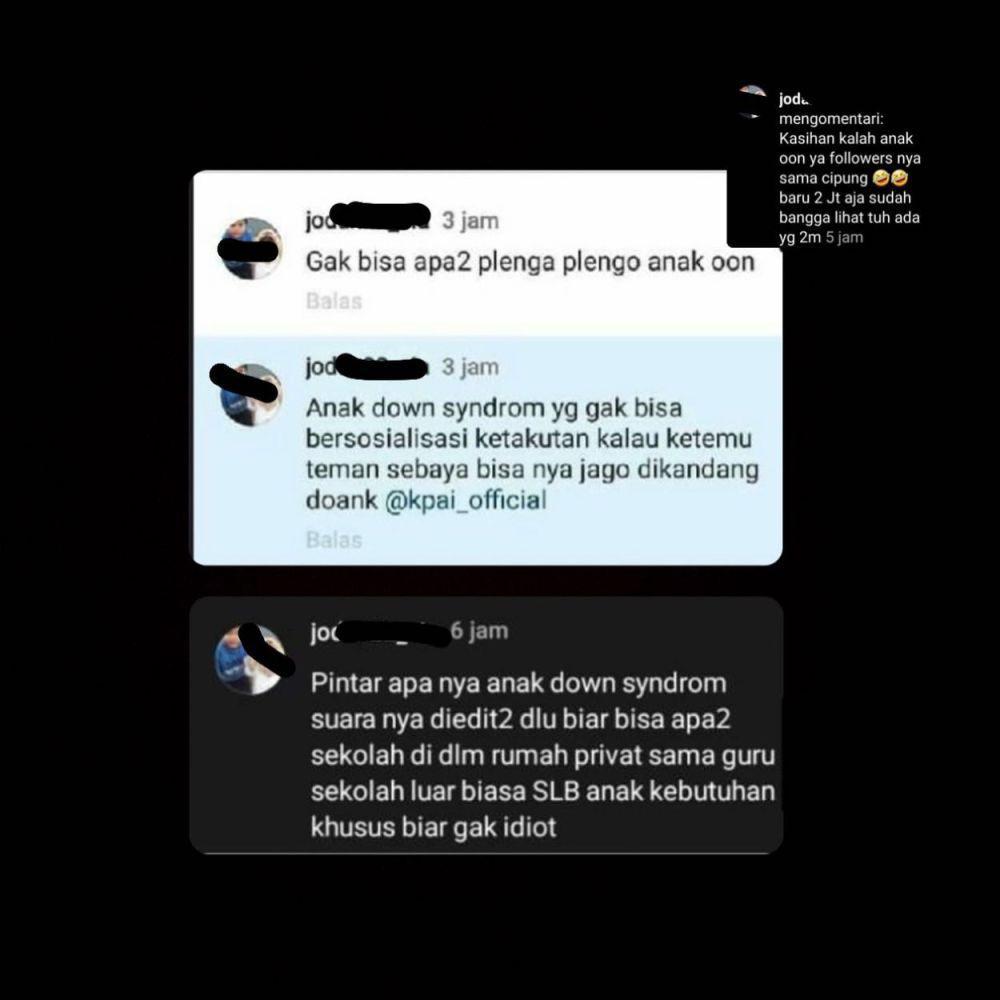Open the avatar of the dark-mode "Pintar apa nya" comment
The height and width of the screenshot is (1000, 1000).
249,660
